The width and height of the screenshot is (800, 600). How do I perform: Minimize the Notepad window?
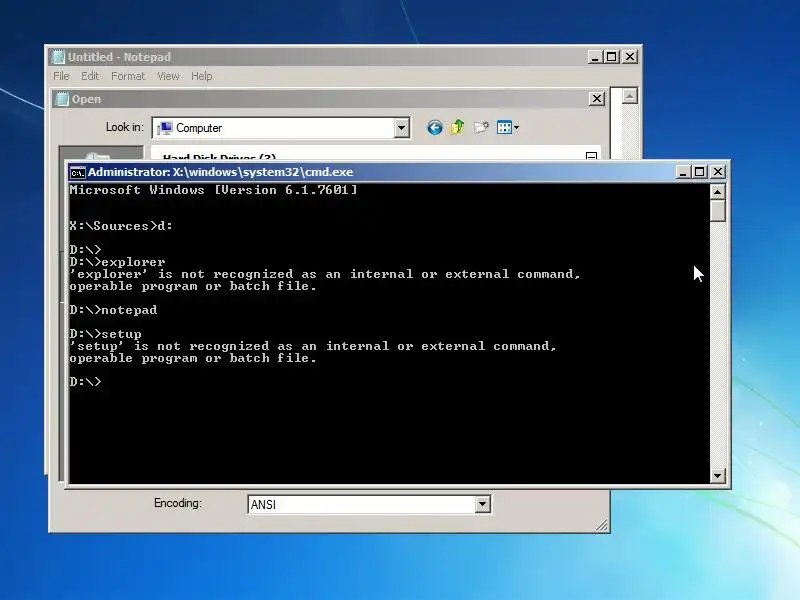[x=594, y=57]
